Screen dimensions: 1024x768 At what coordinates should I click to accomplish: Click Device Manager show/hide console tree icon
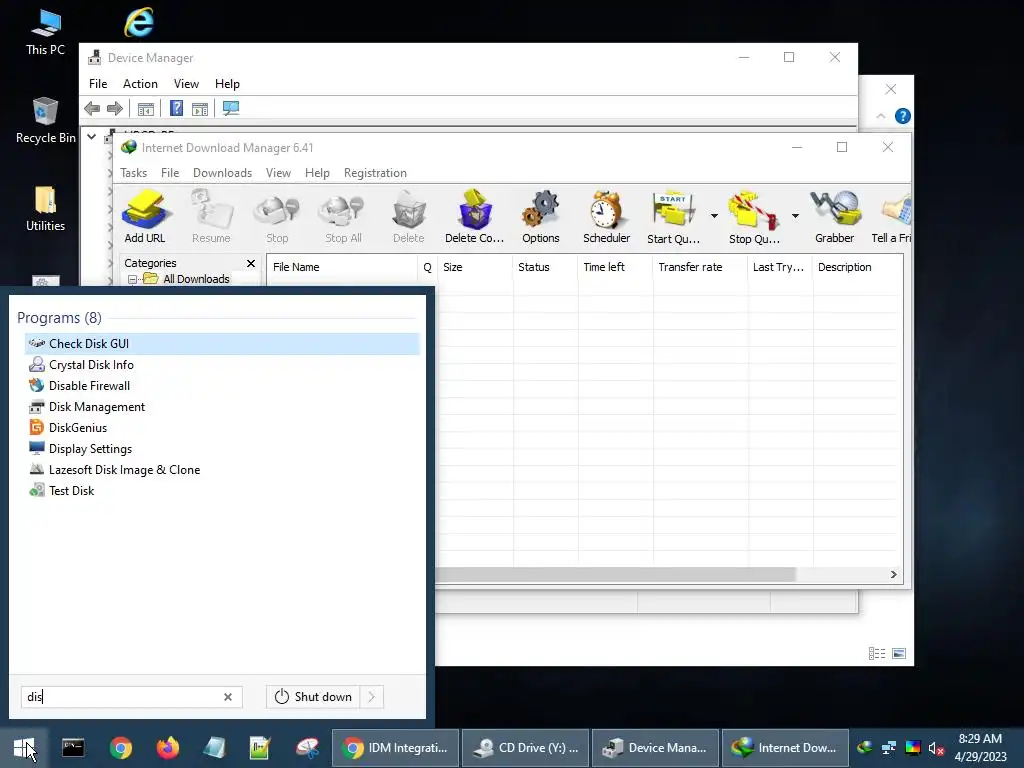146,108
